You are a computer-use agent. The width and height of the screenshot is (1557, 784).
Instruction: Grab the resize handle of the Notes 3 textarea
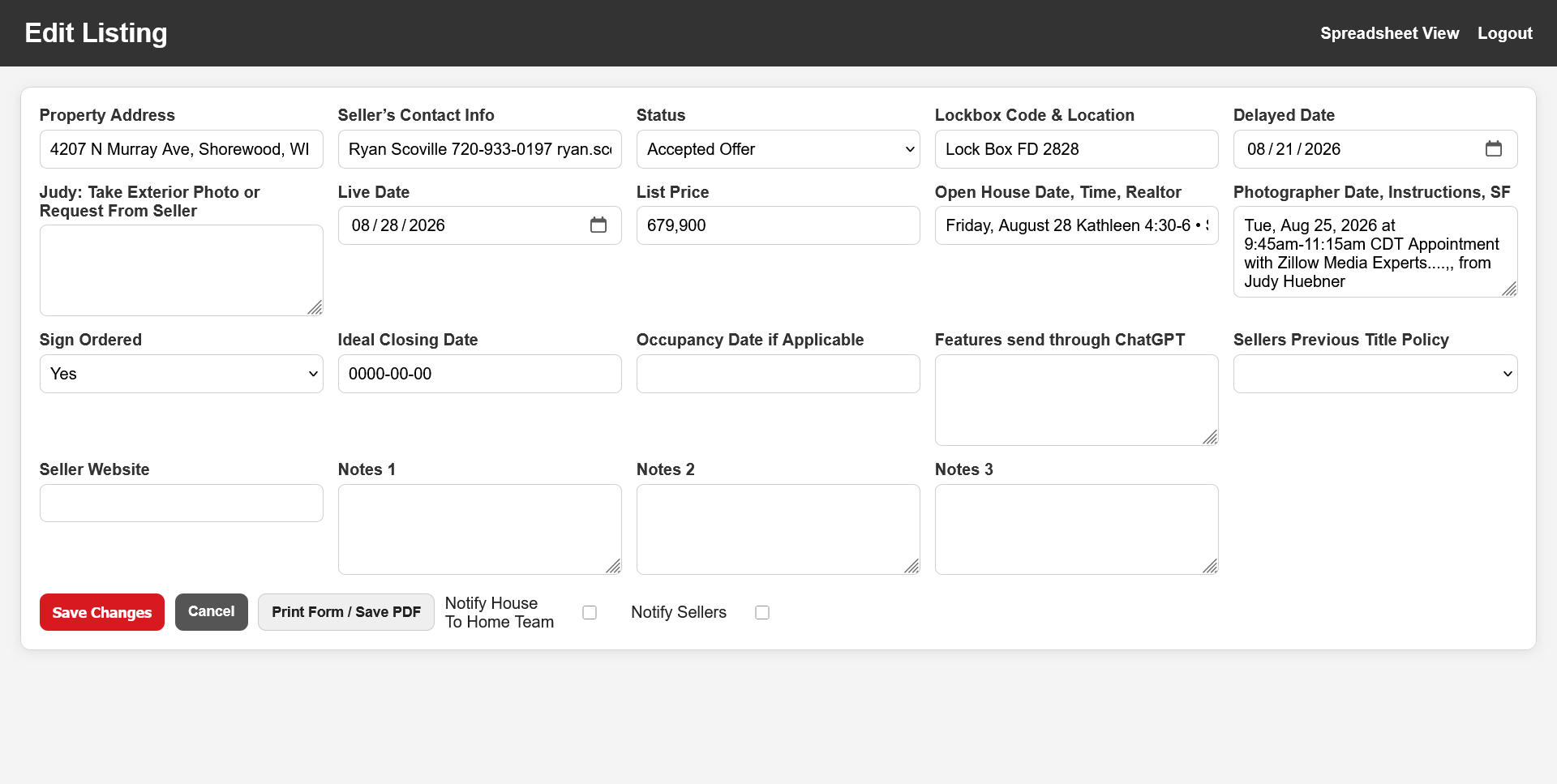point(1210,566)
